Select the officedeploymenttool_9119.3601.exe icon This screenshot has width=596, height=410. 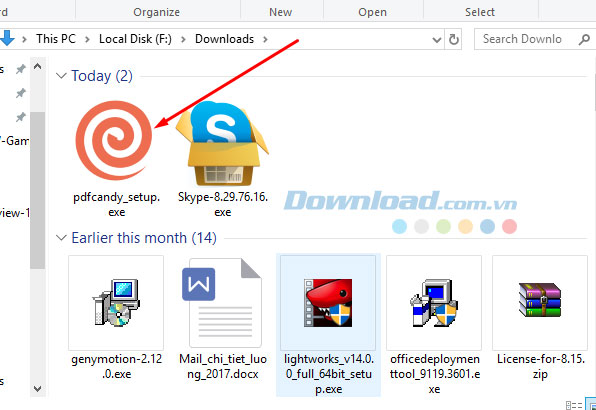coord(434,303)
